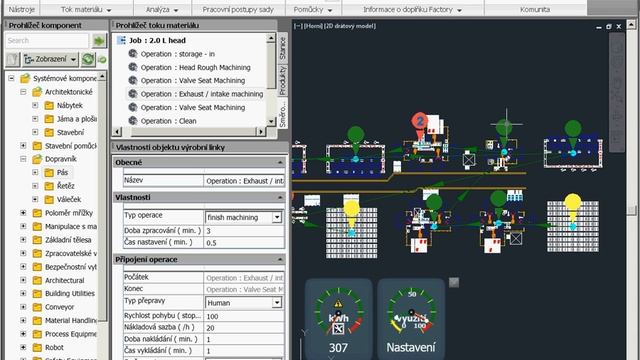Click the Nákladová sazba value 20
The image size is (640, 360).
pyautogui.click(x=244, y=328)
